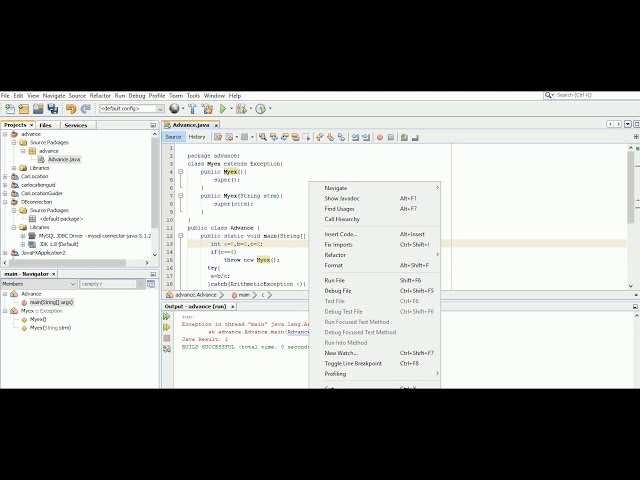Close the Advance.java editor tab
The image size is (640, 480).
216,125
